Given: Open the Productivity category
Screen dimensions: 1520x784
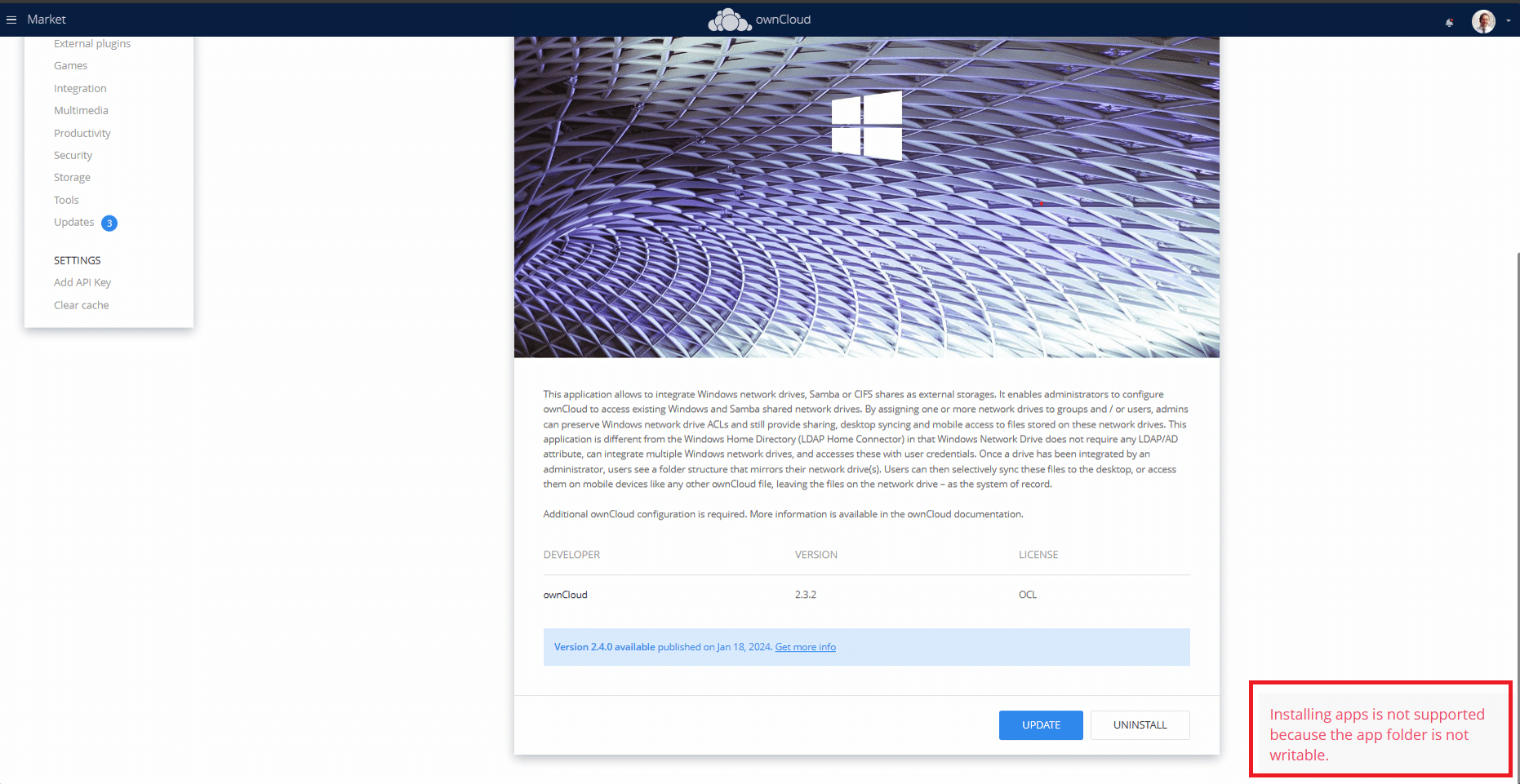Looking at the screenshot, I should tap(82, 133).
